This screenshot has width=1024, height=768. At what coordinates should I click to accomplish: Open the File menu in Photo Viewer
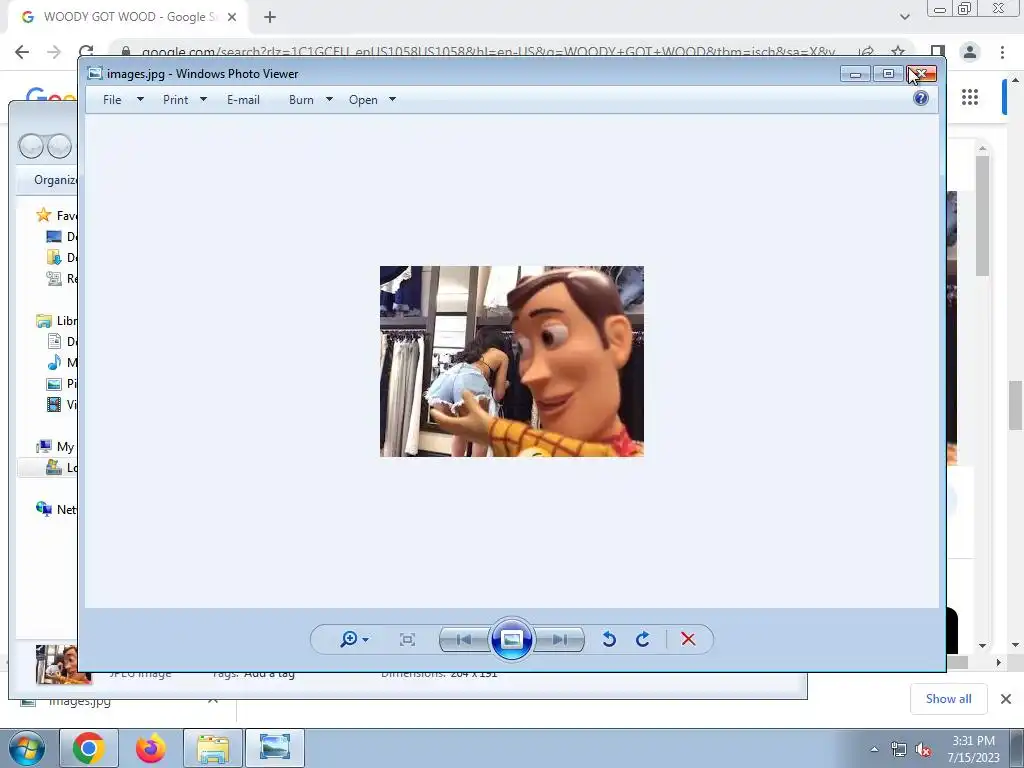coord(112,100)
